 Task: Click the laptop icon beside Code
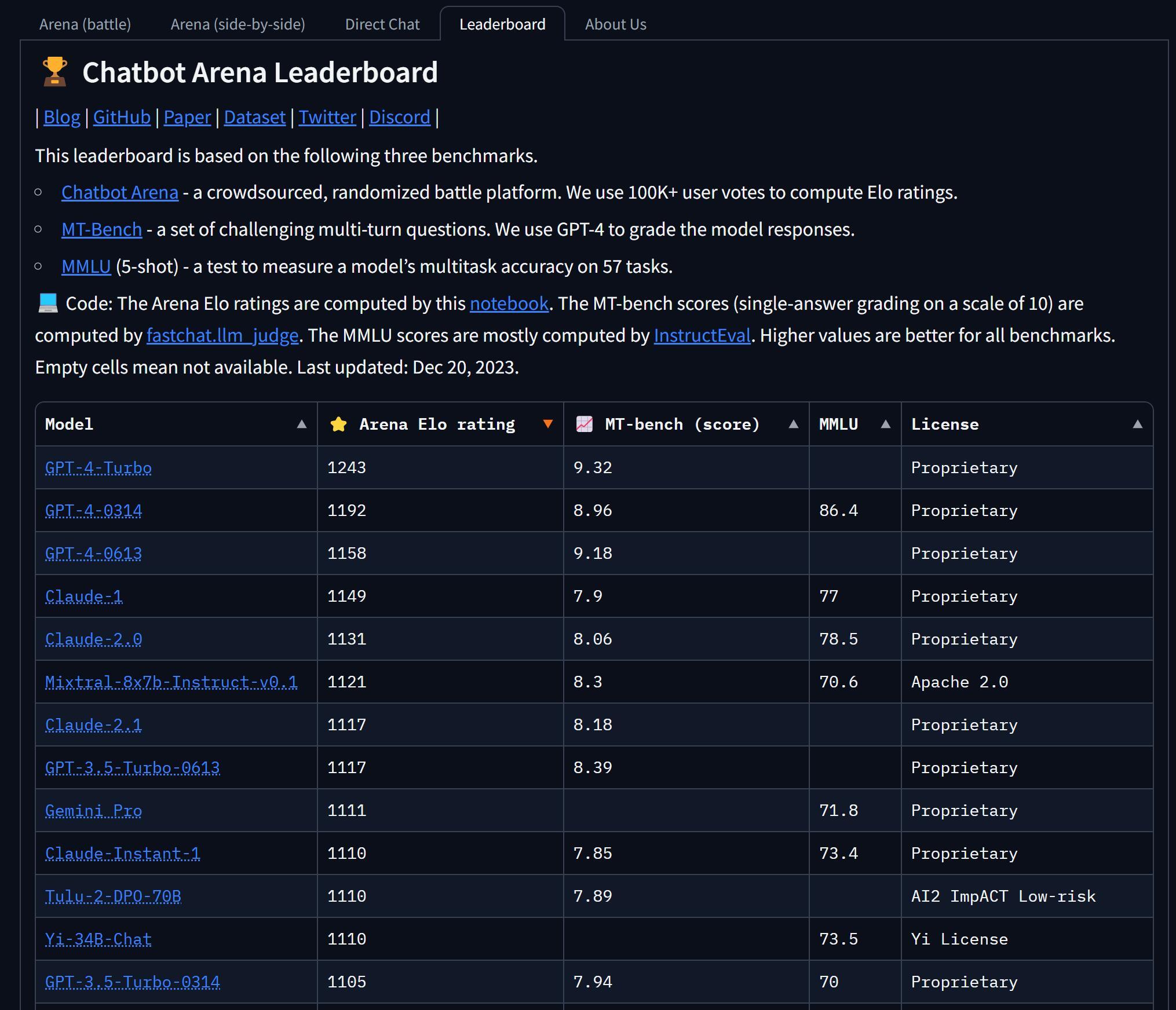click(x=48, y=302)
